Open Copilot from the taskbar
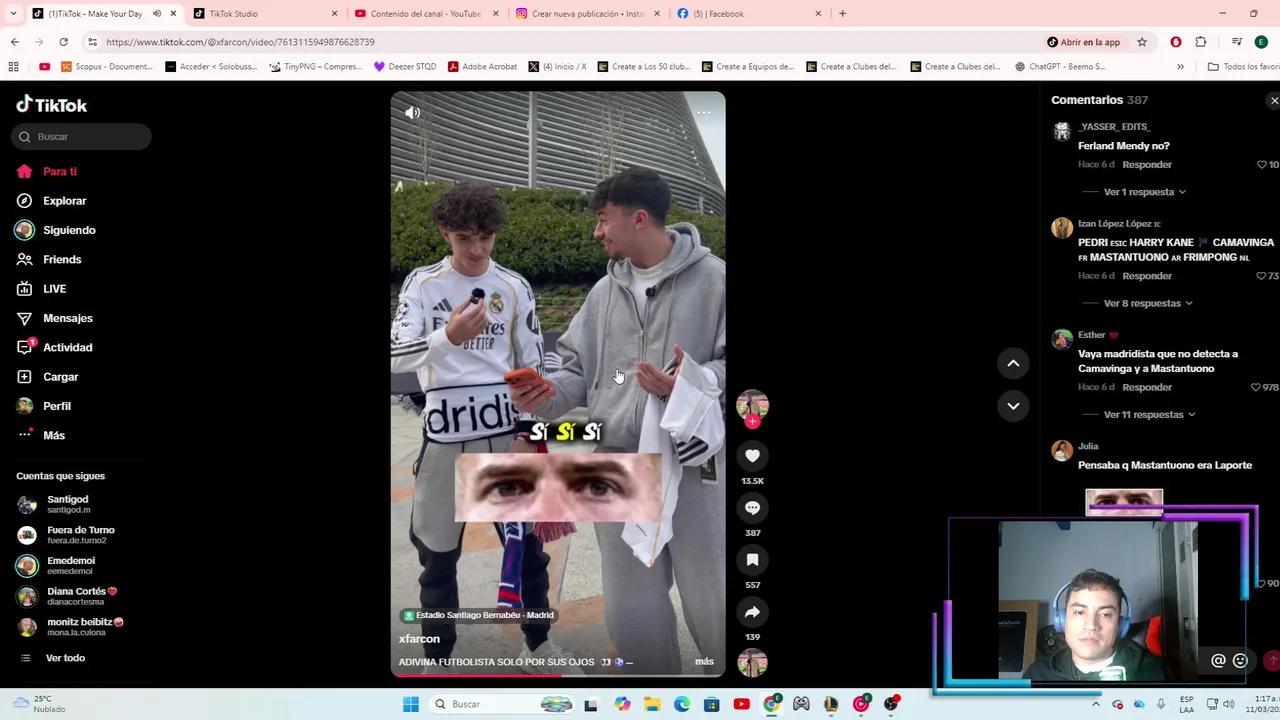 pyautogui.click(x=622, y=704)
